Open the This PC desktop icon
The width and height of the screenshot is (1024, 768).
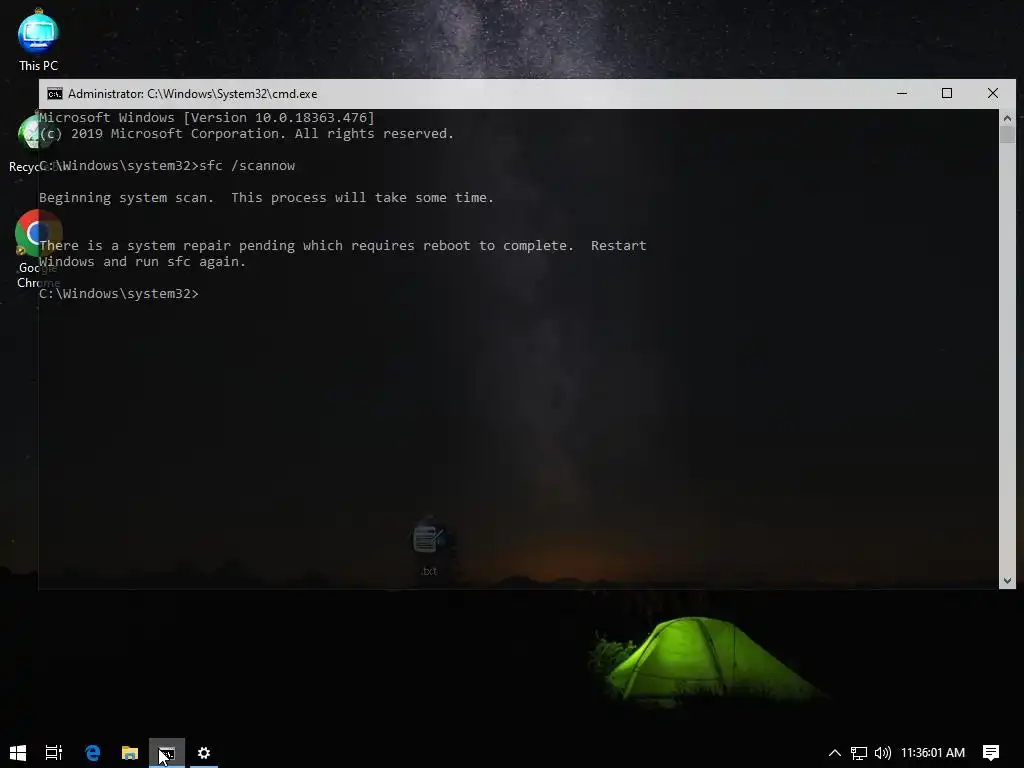coord(38,40)
